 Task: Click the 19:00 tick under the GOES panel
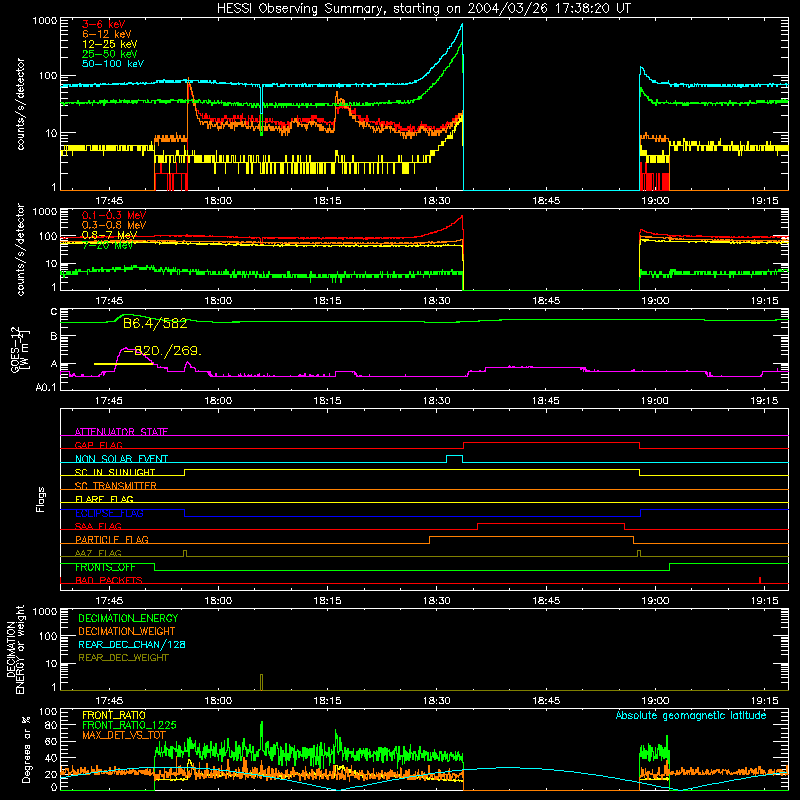click(x=655, y=401)
